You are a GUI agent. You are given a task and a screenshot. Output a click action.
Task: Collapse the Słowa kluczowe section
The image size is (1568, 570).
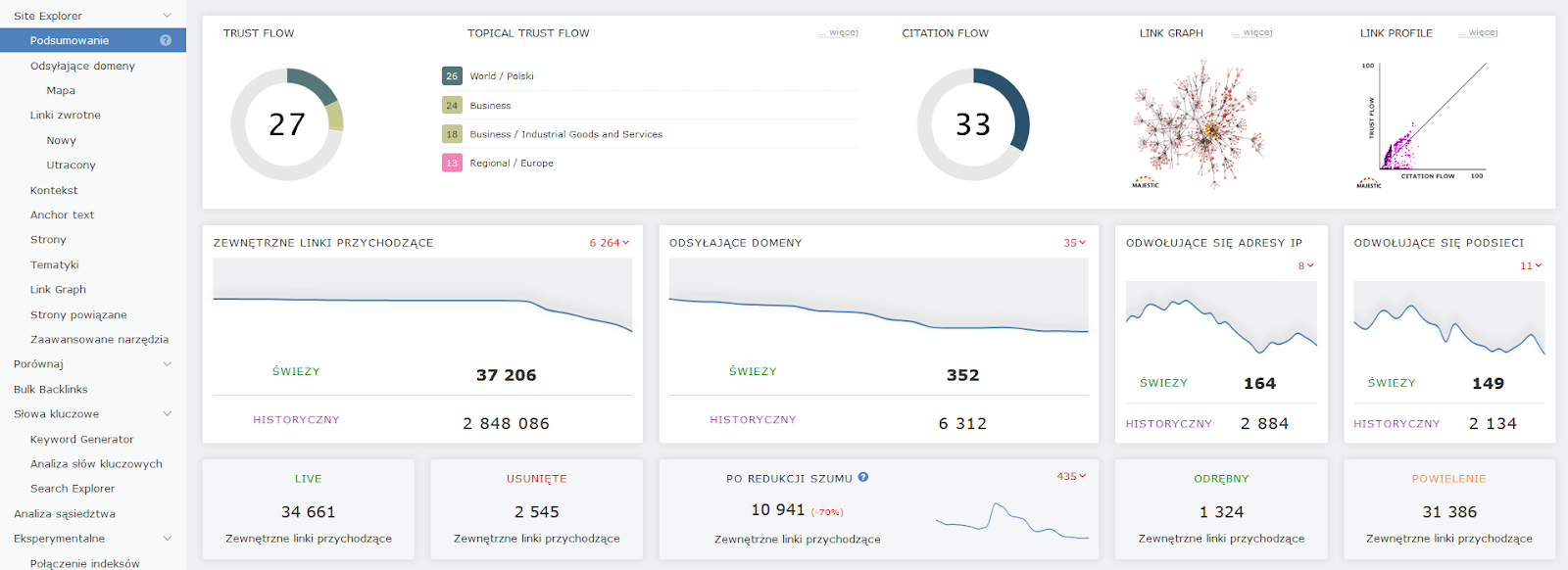[x=167, y=414]
